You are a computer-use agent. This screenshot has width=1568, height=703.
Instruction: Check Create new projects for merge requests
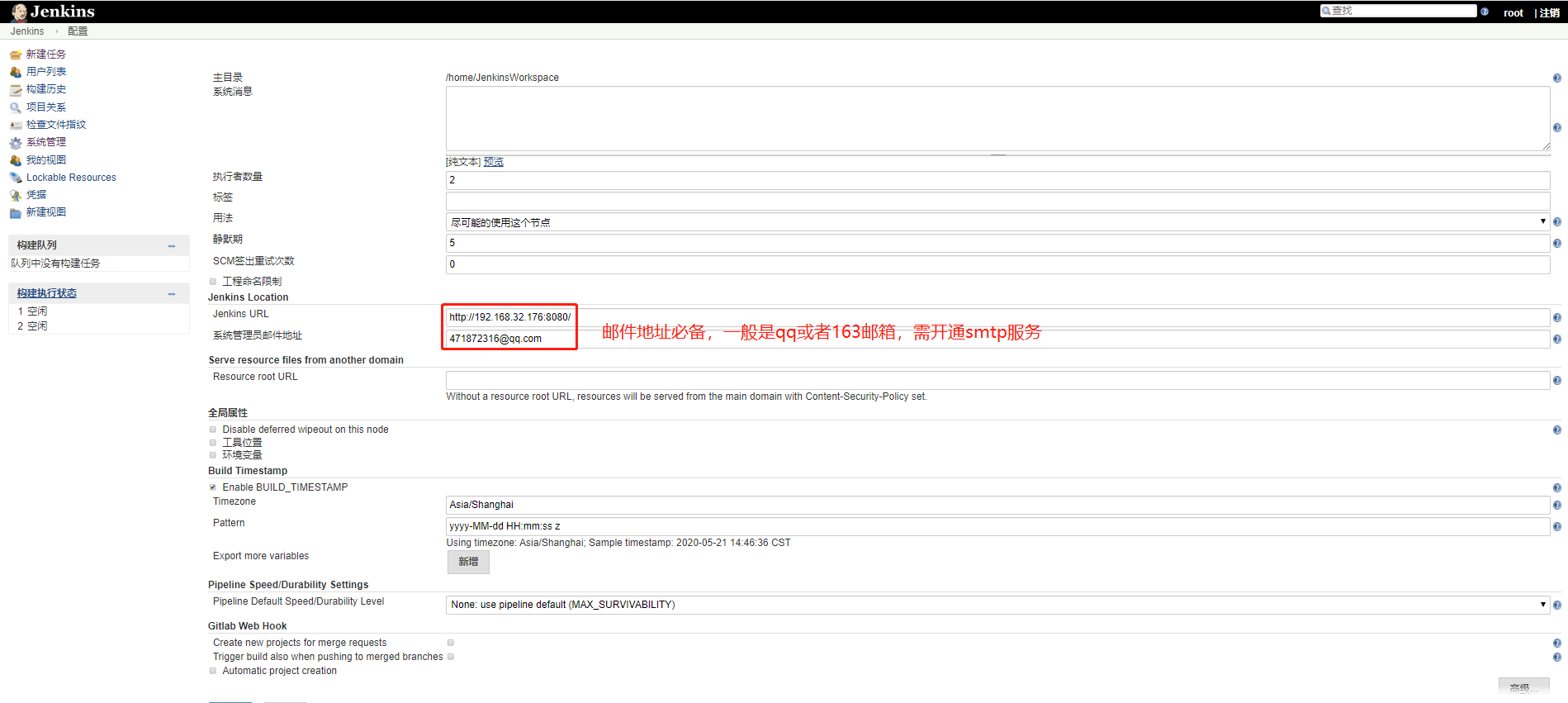(x=451, y=643)
